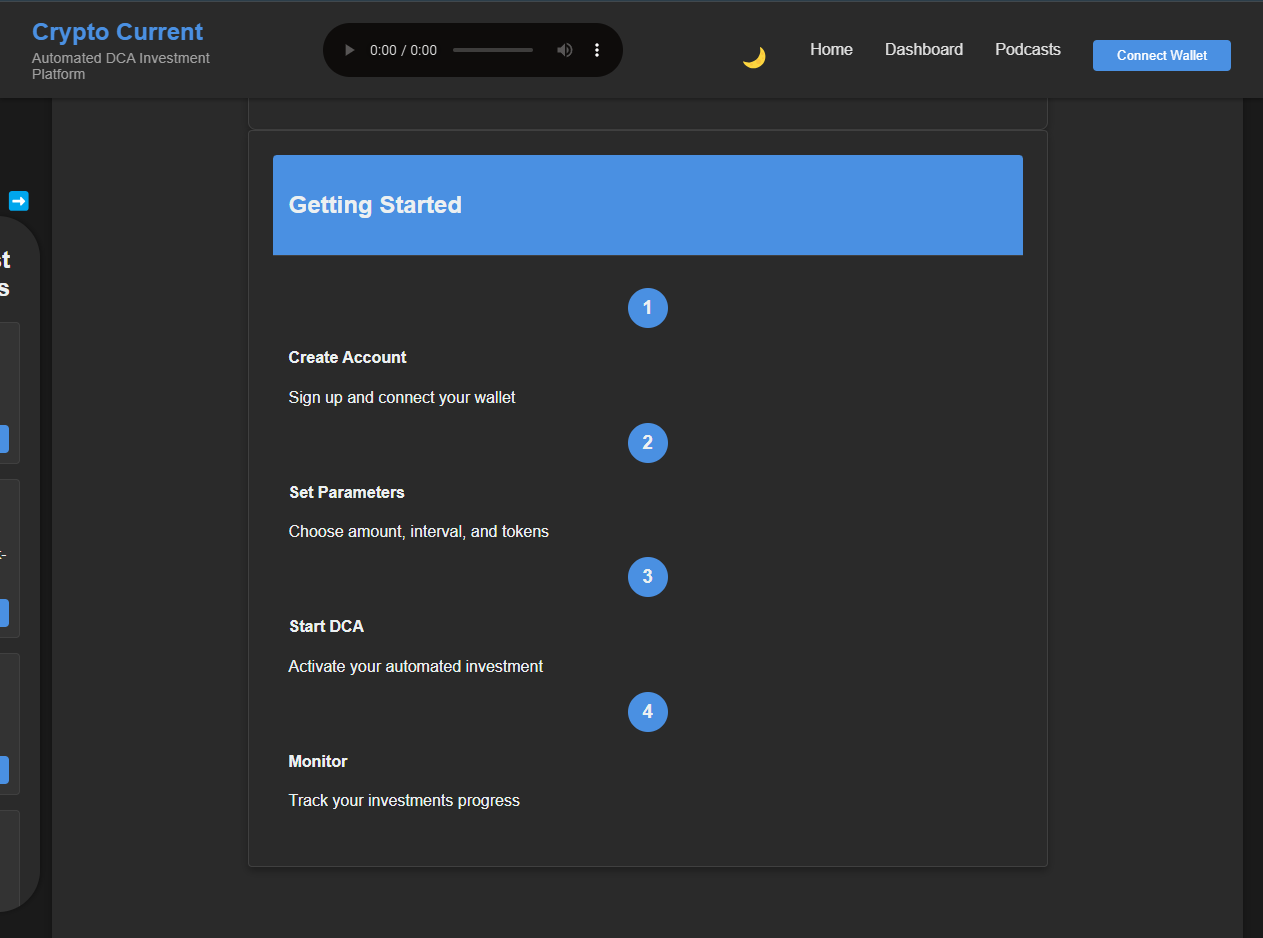Go to the Home page
Viewport: 1263px width, 938px height.
831,50
